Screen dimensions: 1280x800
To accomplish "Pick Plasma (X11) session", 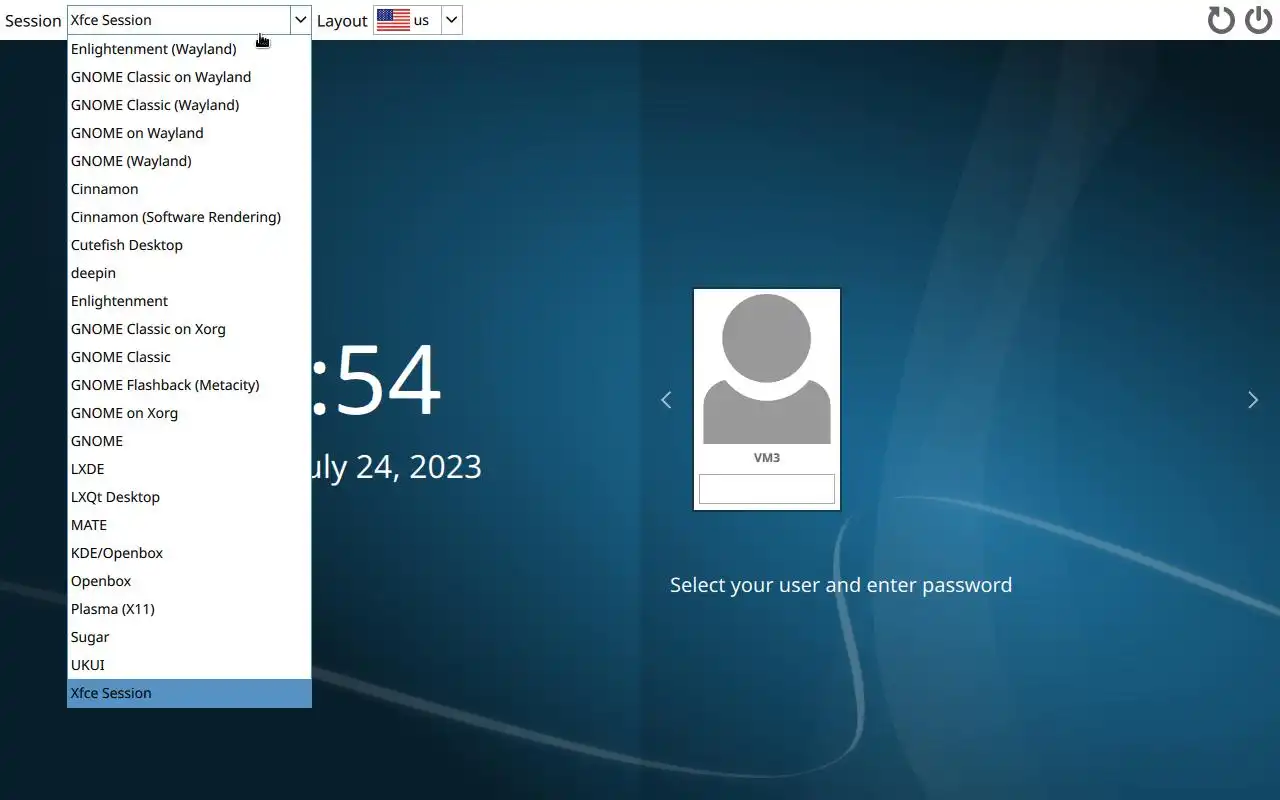I will tap(189, 609).
